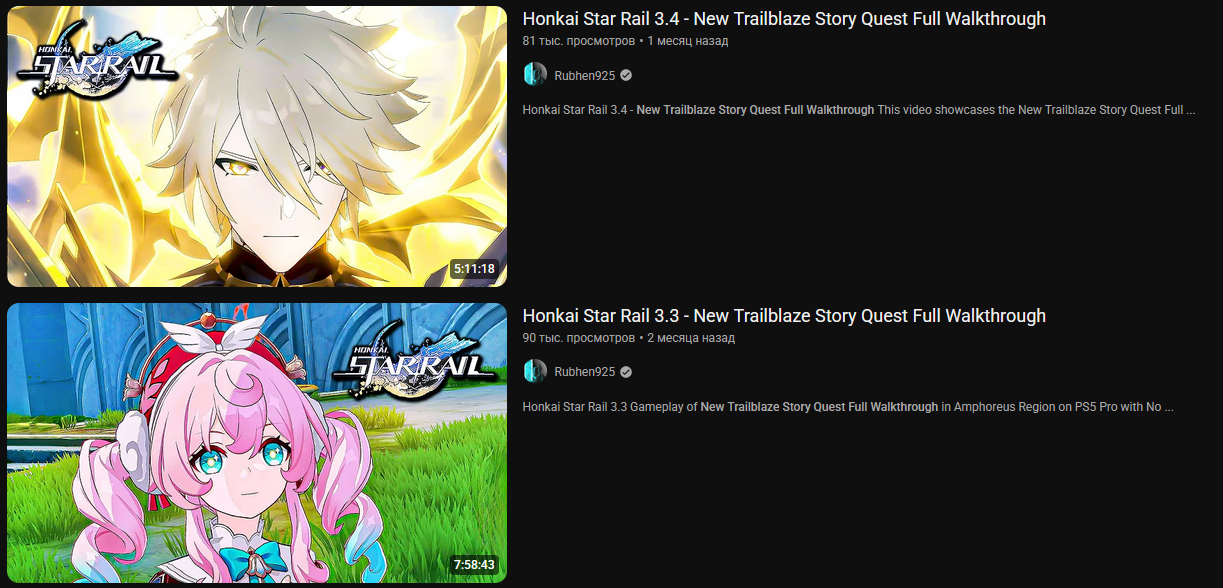Click the 7:58:43 duration badge
Image resolution: width=1223 pixels, height=588 pixels.
click(474, 565)
